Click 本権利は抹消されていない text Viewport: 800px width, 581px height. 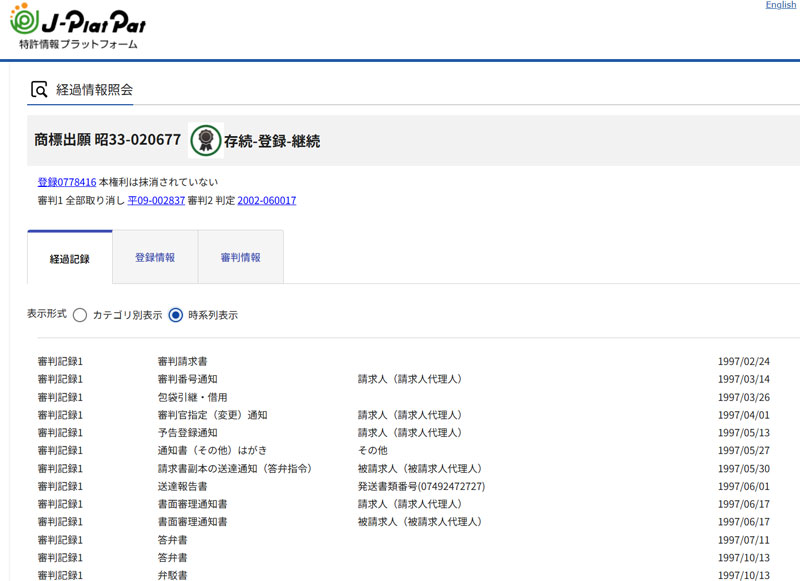[x=158, y=182]
